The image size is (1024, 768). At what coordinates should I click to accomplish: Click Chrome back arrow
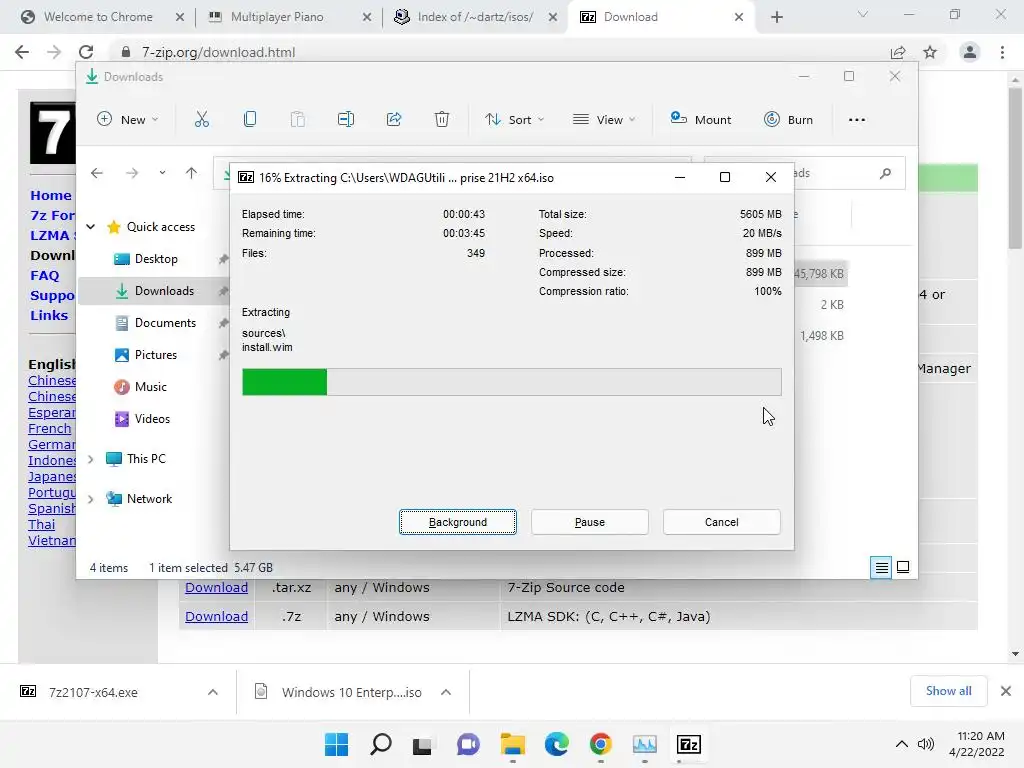(x=22, y=52)
